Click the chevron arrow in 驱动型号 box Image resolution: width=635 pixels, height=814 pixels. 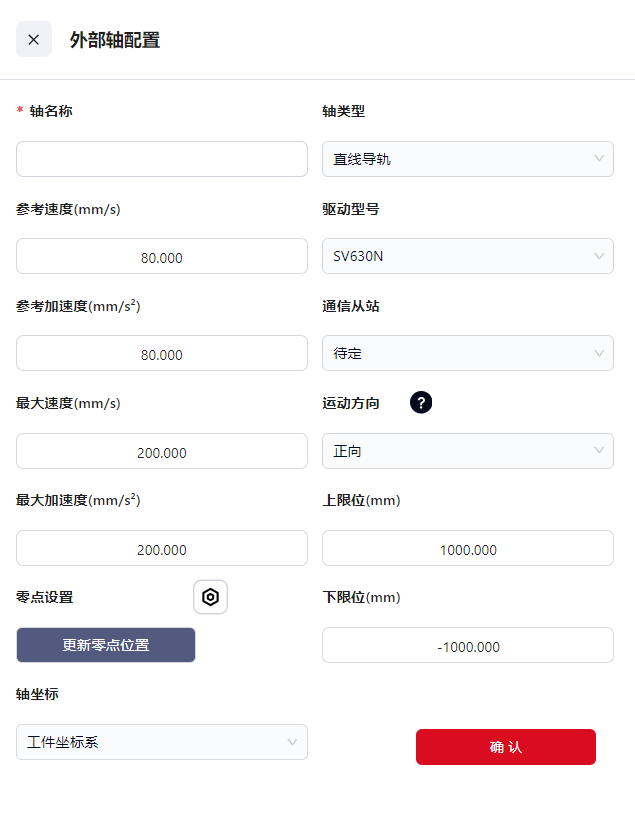tap(599, 256)
